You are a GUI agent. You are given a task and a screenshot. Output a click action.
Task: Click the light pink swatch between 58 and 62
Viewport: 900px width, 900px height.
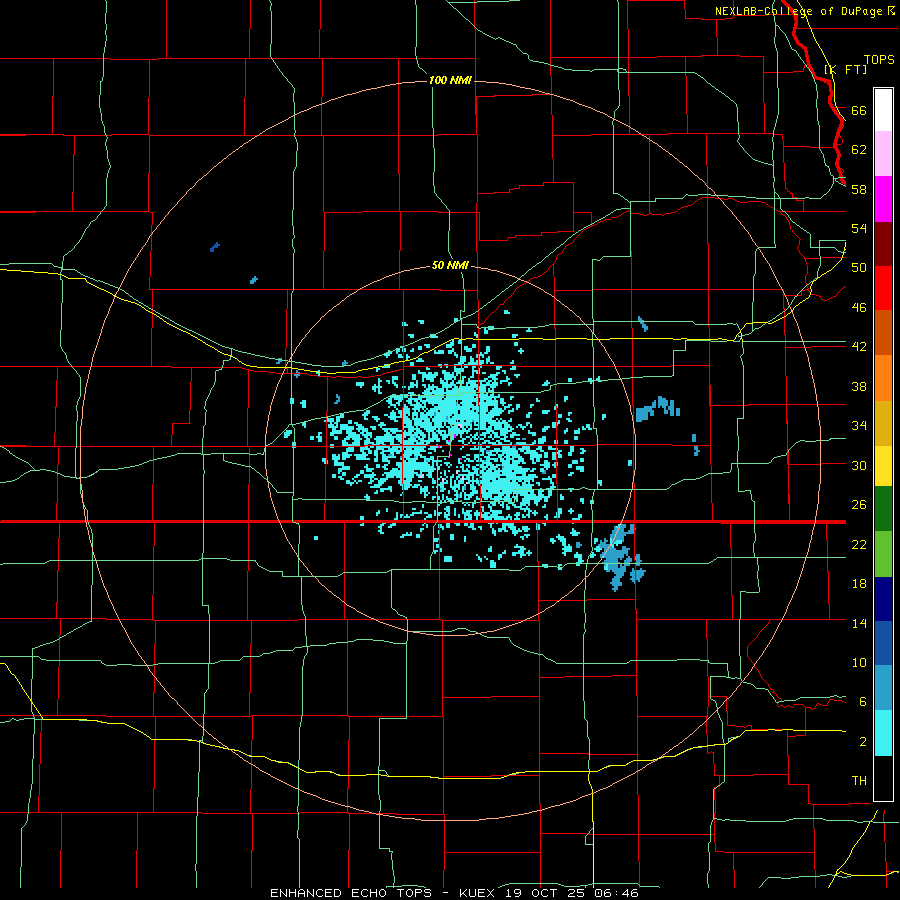coord(883,154)
